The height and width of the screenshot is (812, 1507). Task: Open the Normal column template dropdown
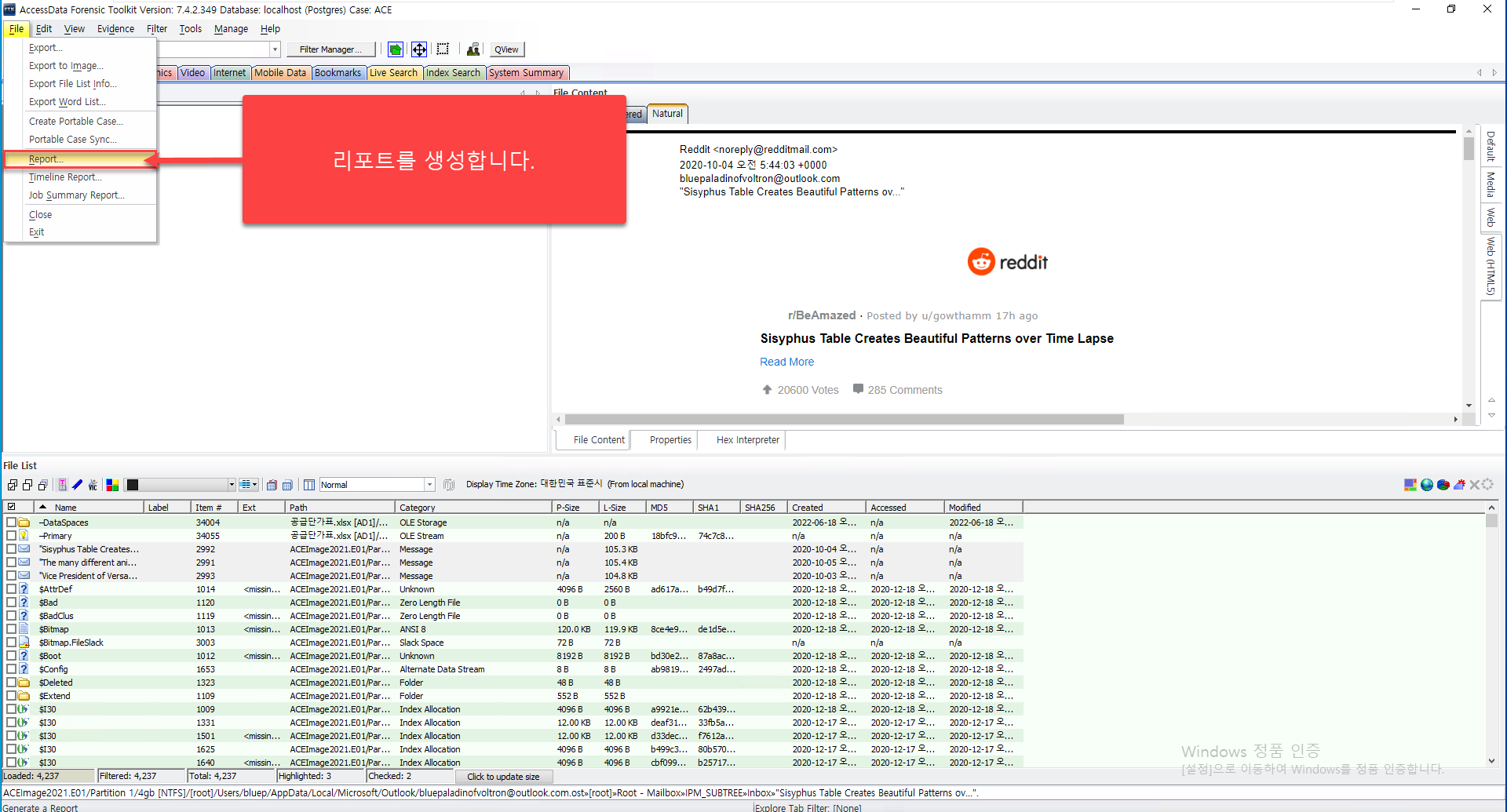coord(429,485)
